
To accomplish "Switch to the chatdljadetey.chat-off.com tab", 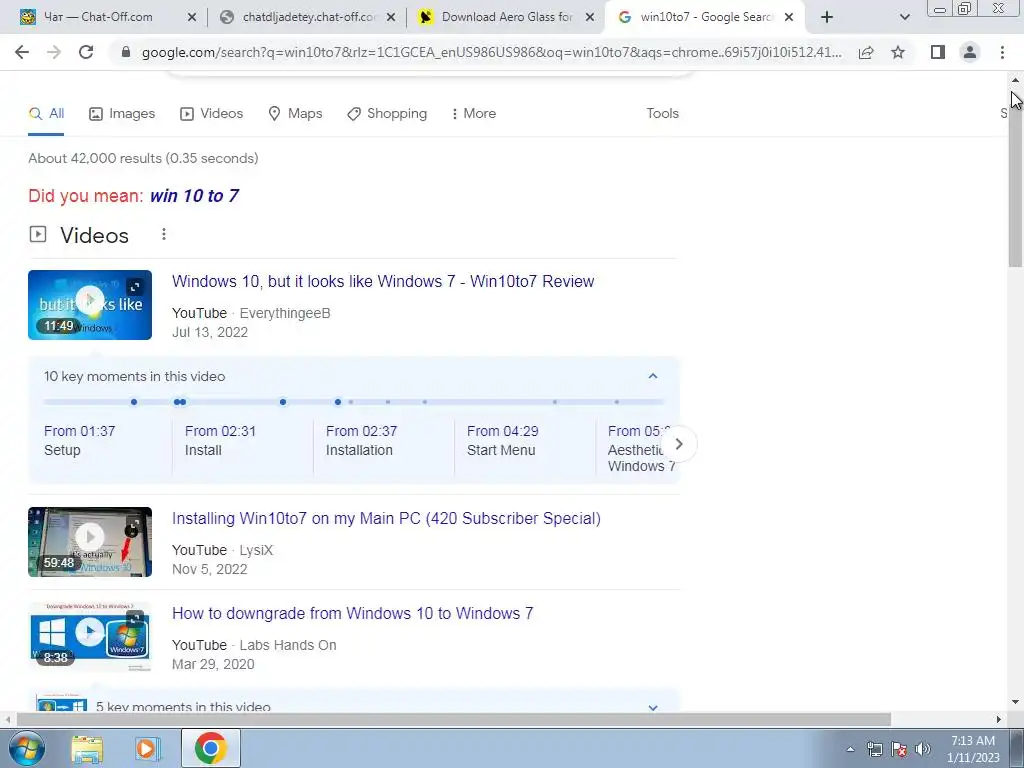I will pyautogui.click(x=308, y=17).
